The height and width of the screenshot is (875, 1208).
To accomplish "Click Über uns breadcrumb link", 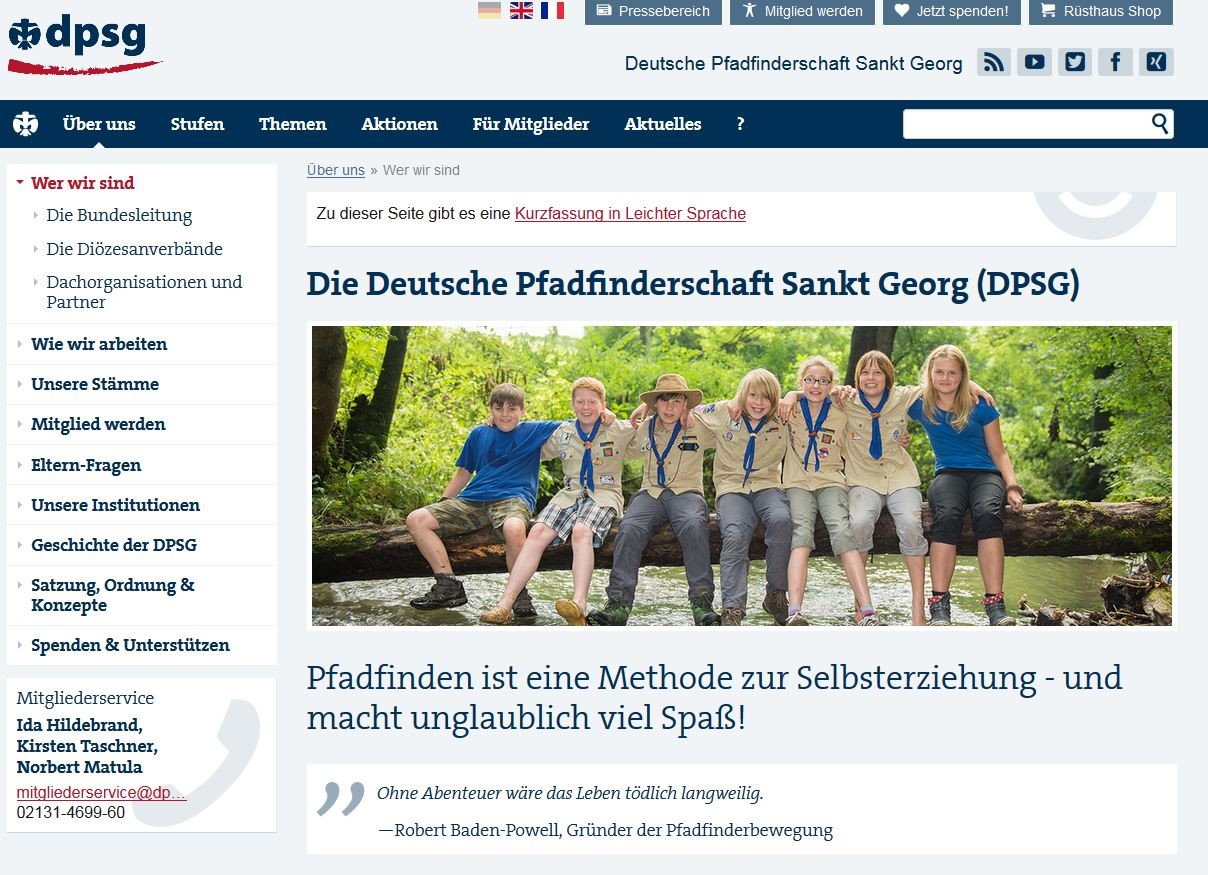I will pos(336,170).
